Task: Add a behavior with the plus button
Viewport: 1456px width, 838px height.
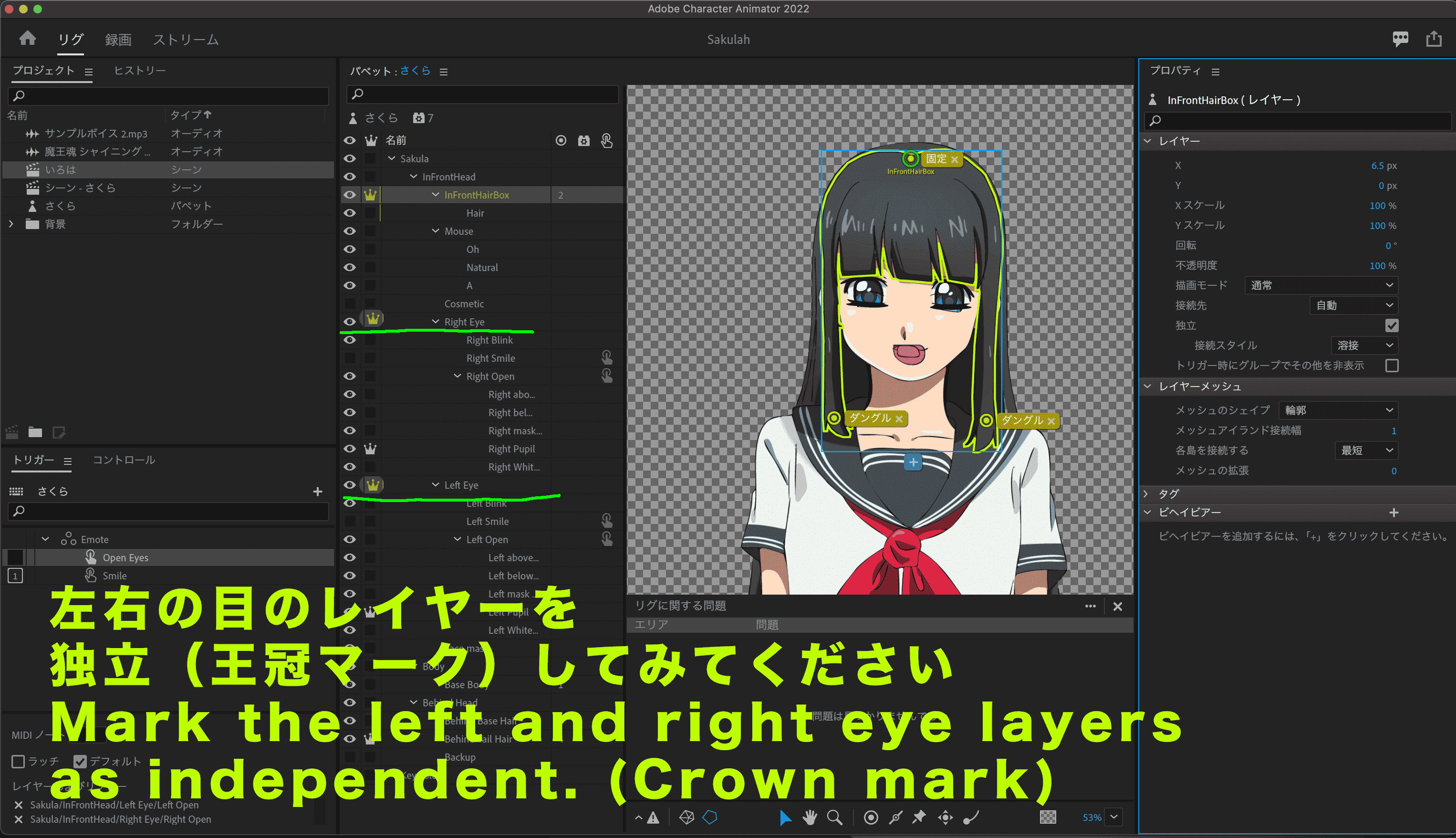Action: [1394, 512]
